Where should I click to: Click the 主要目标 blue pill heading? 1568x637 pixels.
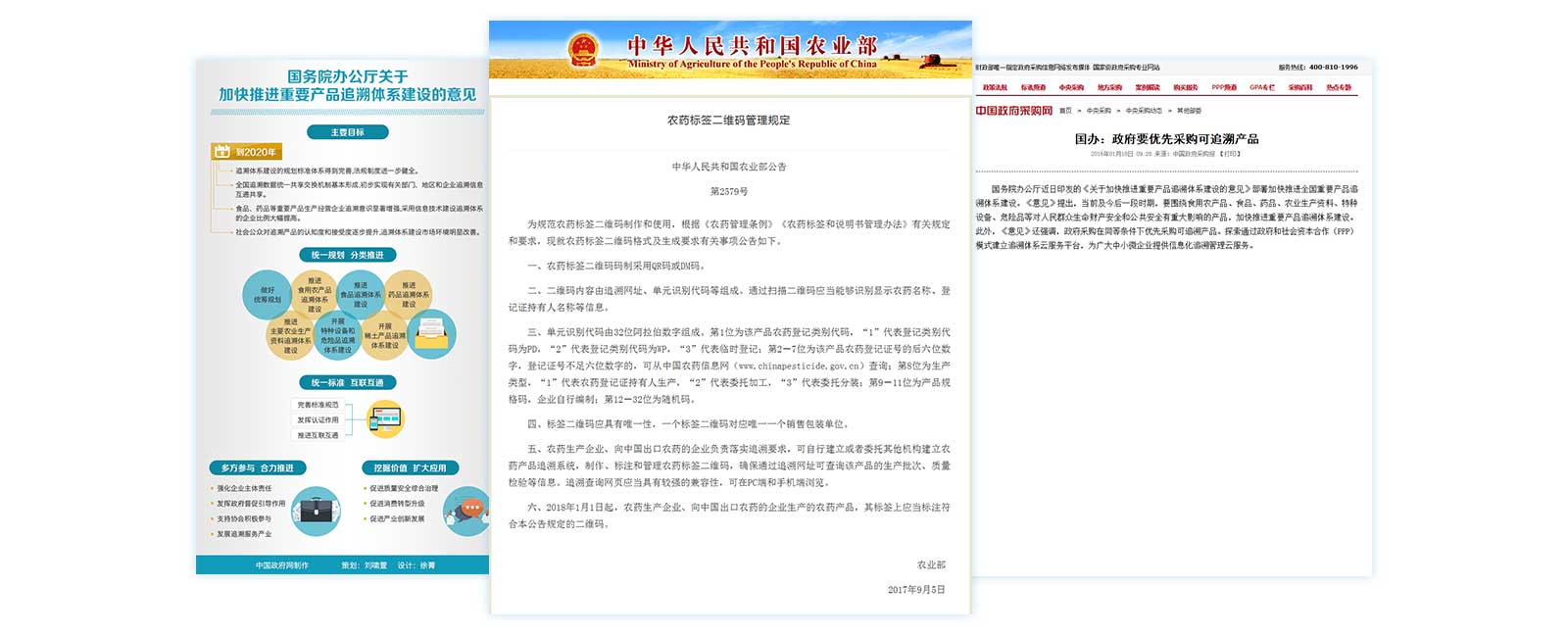click(x=348, y=132)
